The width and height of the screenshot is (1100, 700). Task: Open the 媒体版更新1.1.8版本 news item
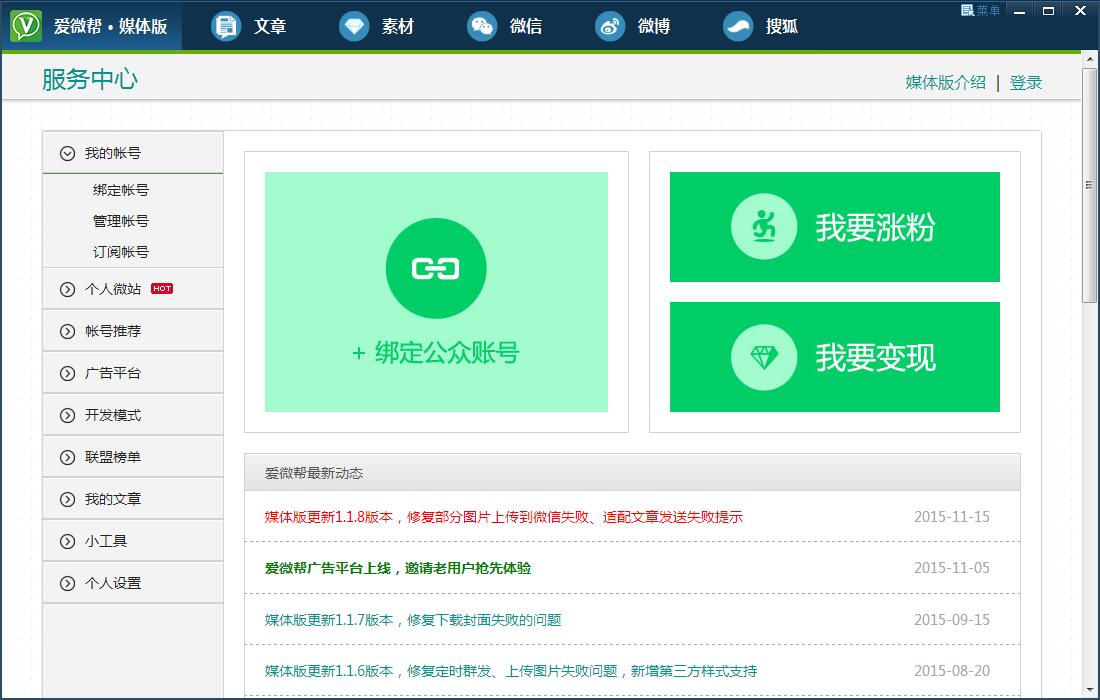[x=503, y=517]
